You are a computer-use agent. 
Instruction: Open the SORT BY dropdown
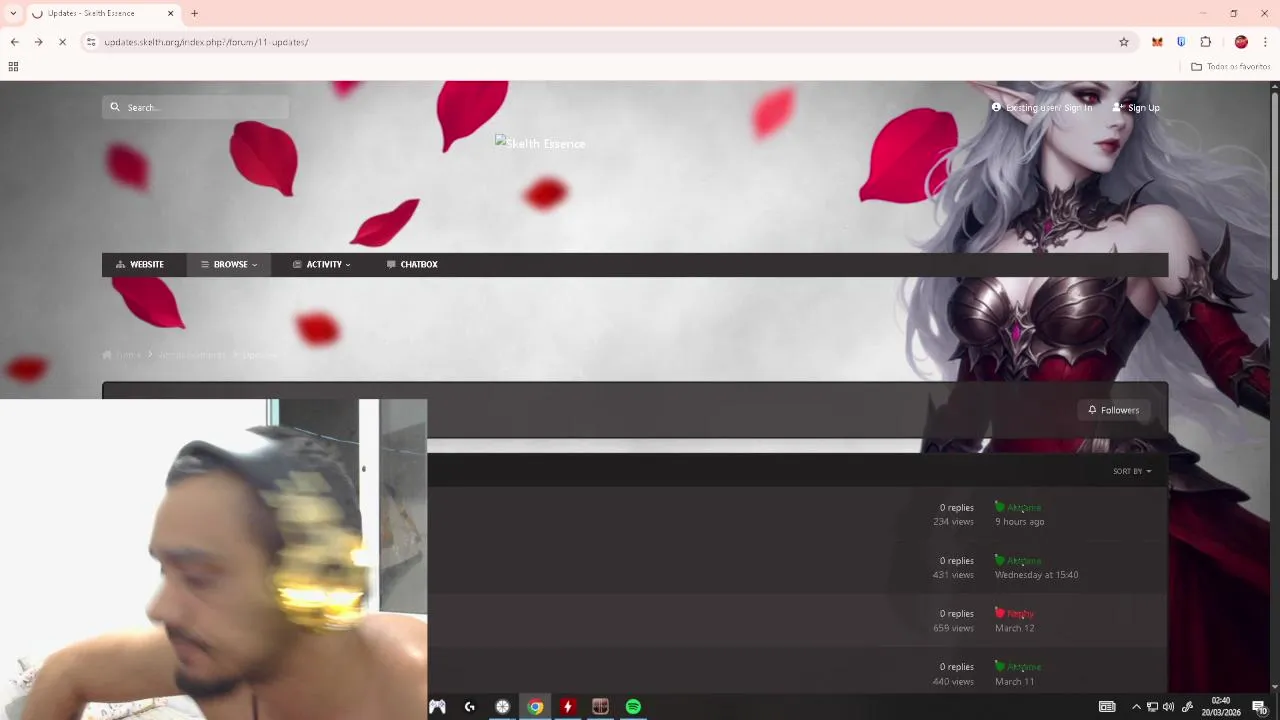[1132, 471]
